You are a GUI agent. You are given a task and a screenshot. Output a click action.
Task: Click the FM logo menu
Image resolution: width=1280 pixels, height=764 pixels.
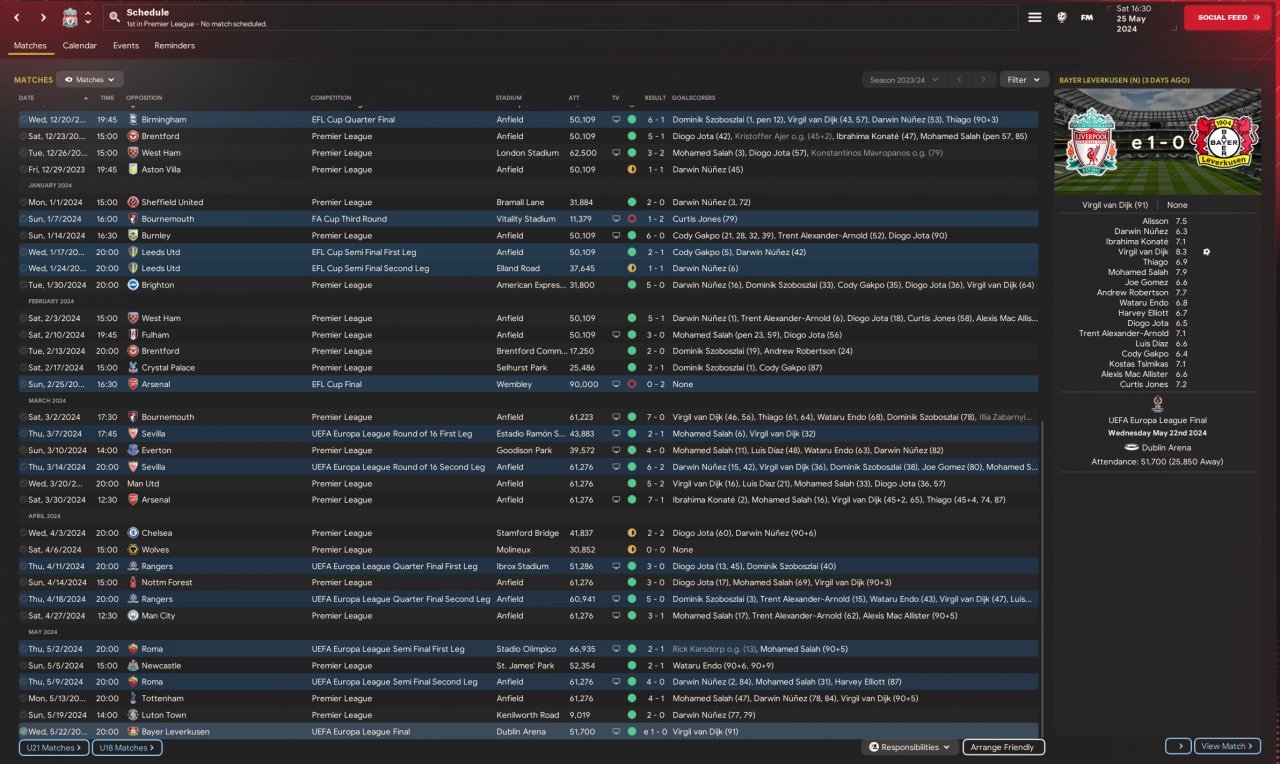tap(1087, 18)
